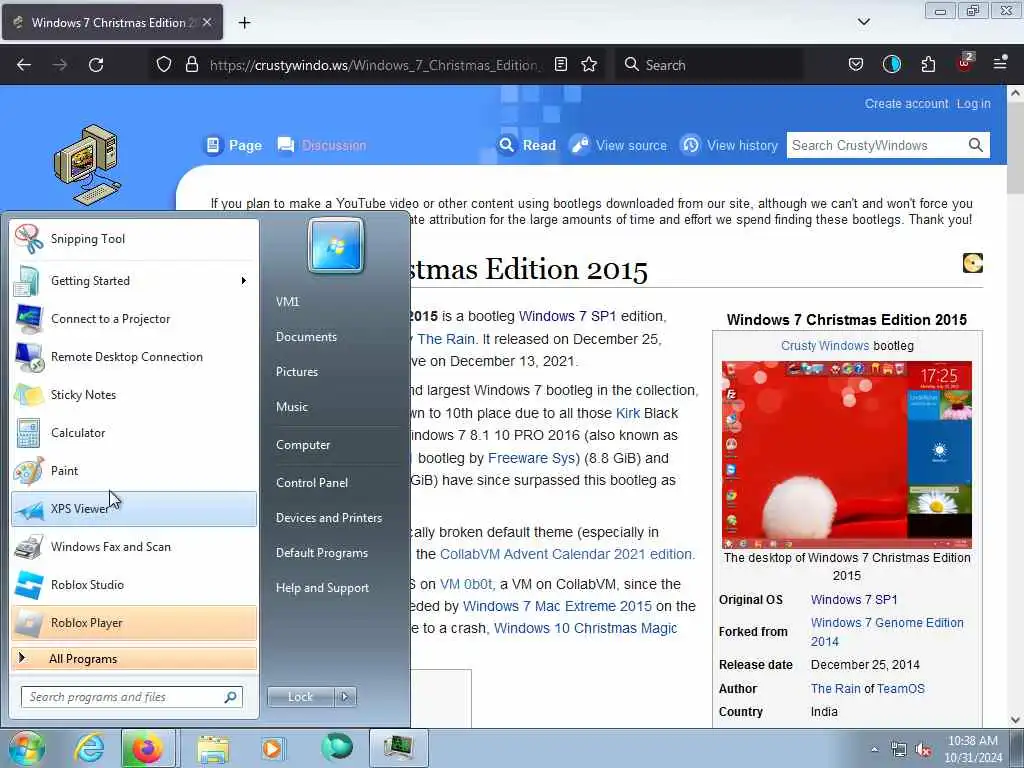
Task: Open desktop screenshot thumbnail in infobox
Action: coord(846,455)
